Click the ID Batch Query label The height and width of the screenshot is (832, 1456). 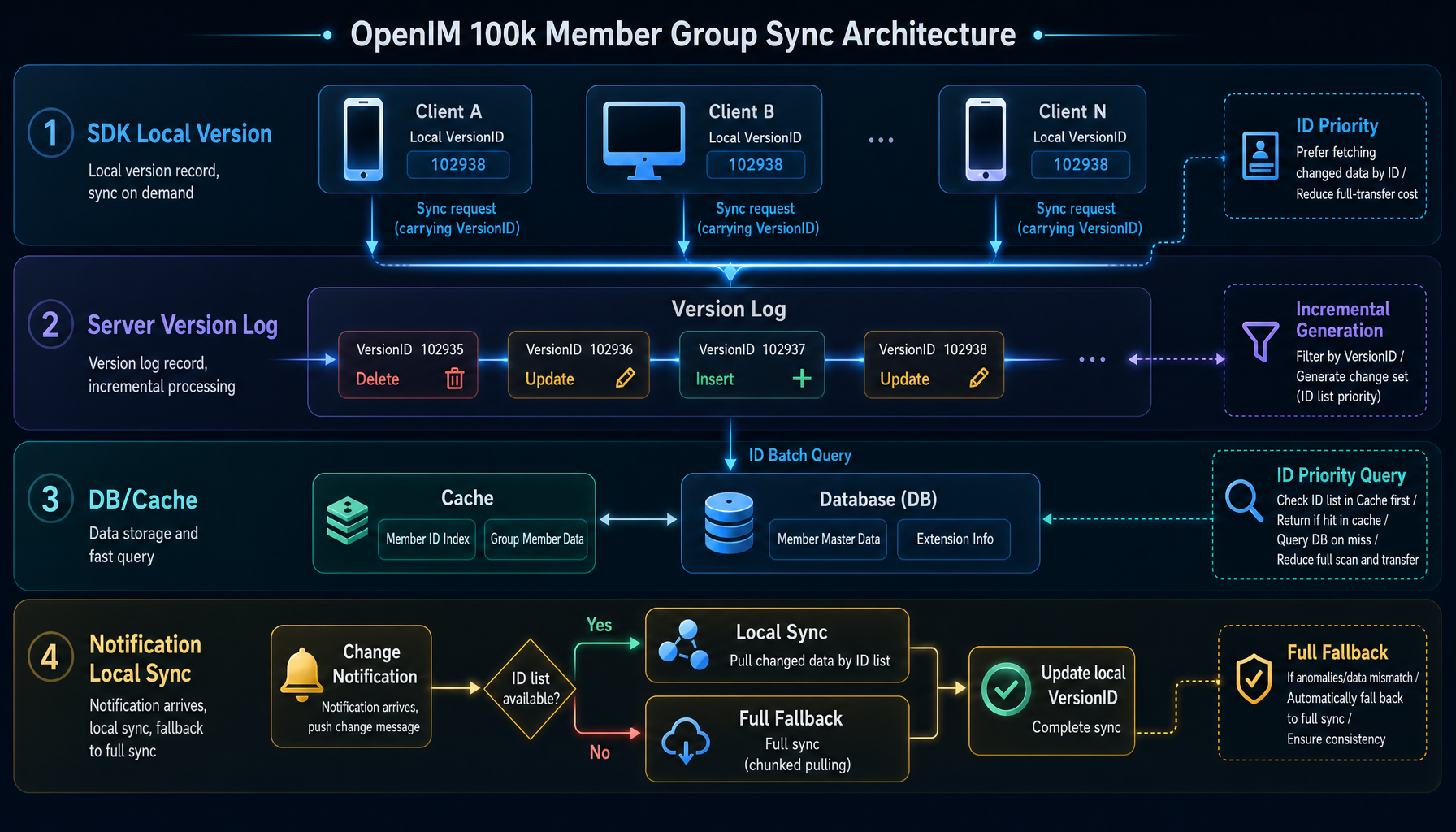(x=800, y=455)
